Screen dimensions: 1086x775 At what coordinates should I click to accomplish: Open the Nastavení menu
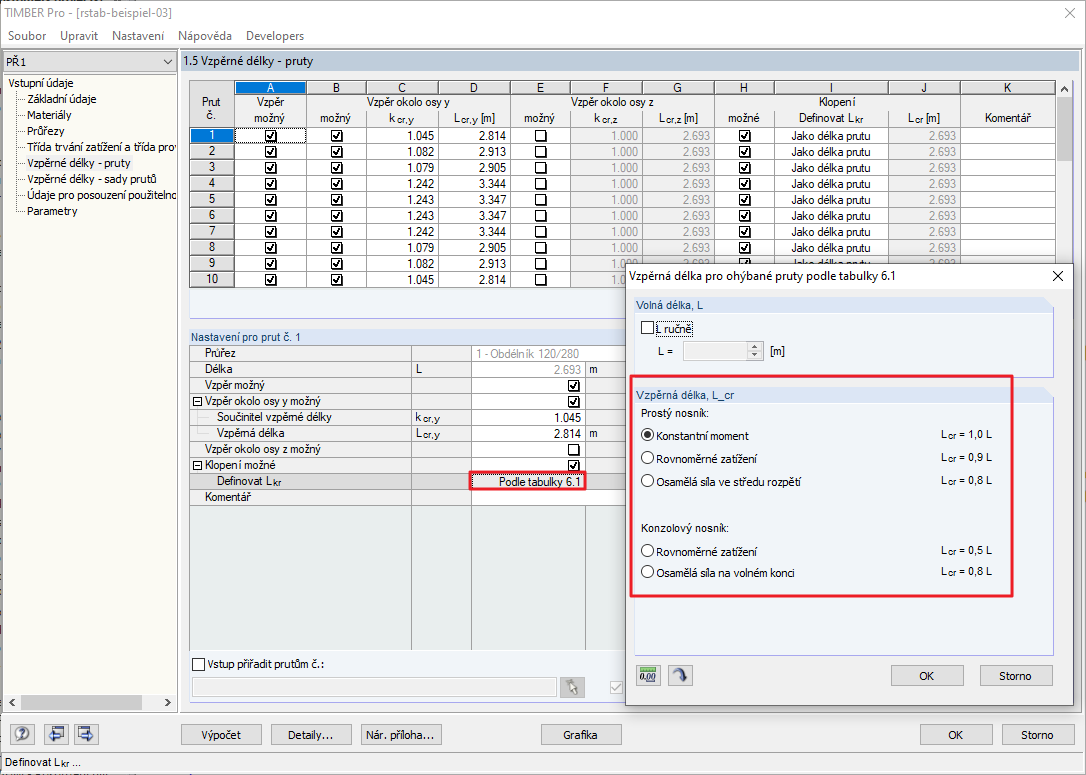pyautogui.click(x=138, y=36)
